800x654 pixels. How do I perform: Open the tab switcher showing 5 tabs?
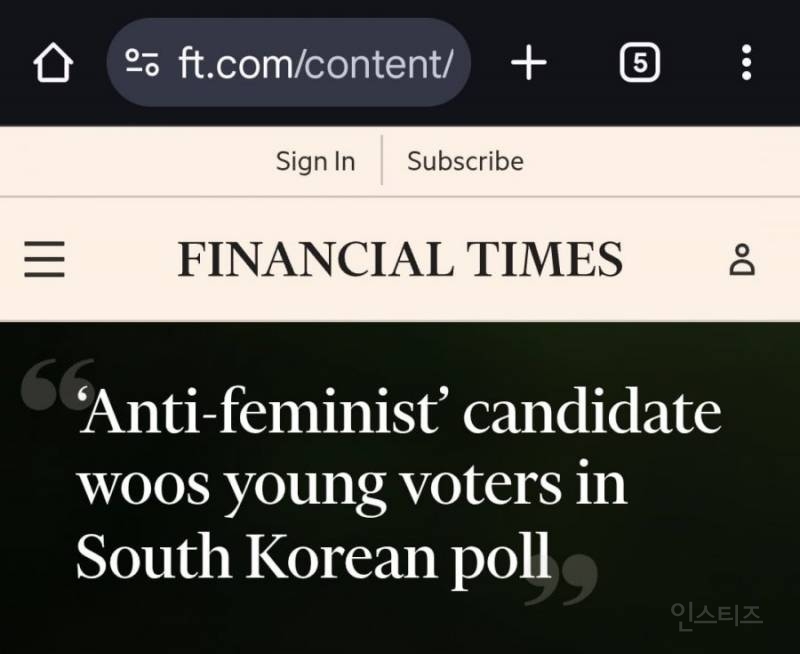point(638,62)
